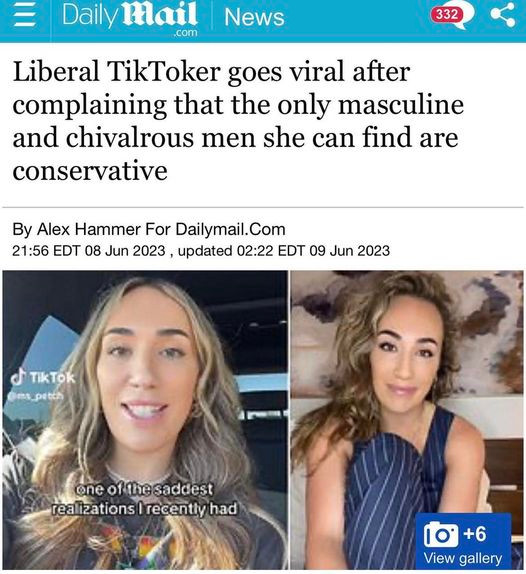Tap the .com text under the logo

(x=185, y=33)
